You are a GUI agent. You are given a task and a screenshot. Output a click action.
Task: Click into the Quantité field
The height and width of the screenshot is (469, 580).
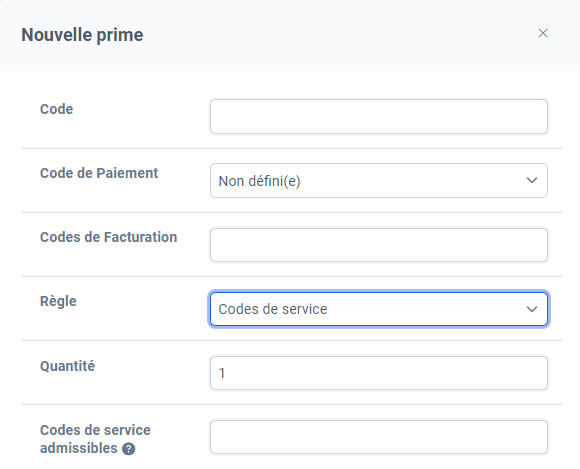(379, 373)
